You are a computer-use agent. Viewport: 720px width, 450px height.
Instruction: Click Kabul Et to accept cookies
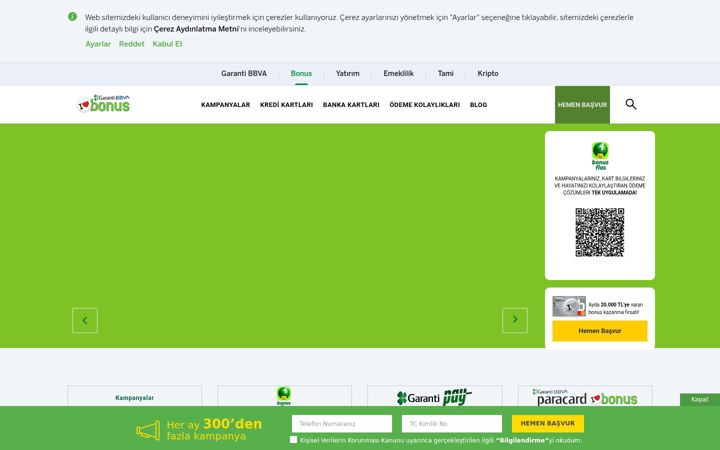(168, 44)
